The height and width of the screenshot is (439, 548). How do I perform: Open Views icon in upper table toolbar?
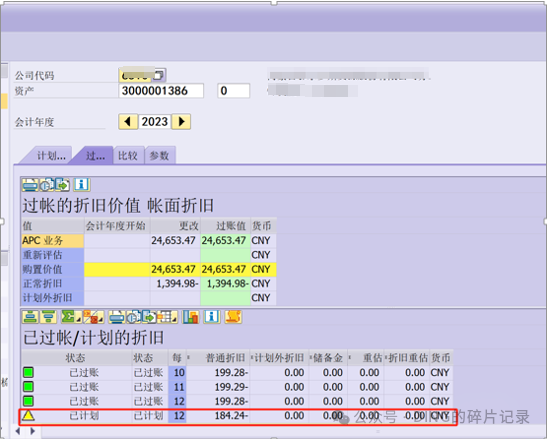pos(46,185)
